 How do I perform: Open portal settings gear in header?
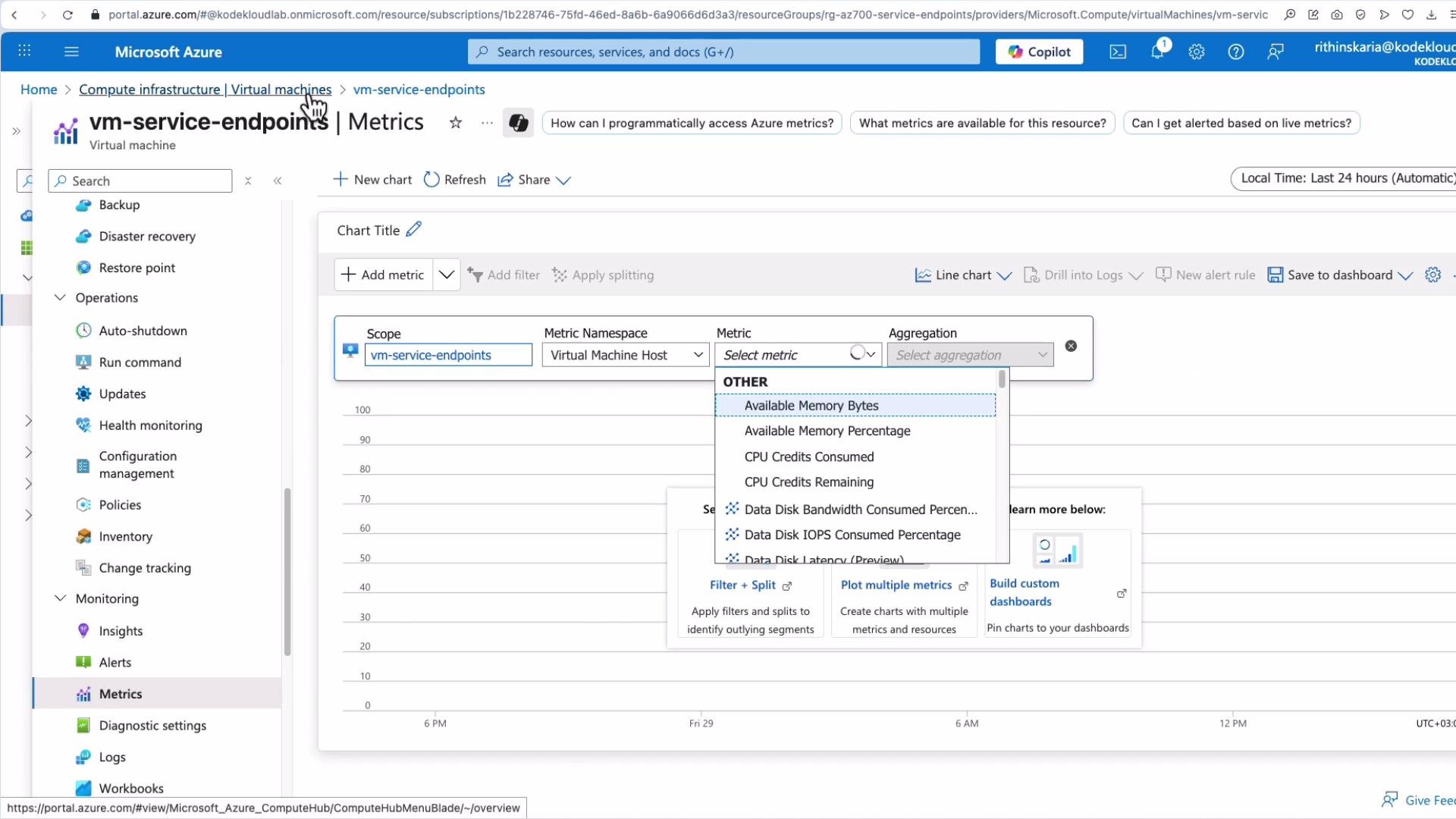(1197, 52)
